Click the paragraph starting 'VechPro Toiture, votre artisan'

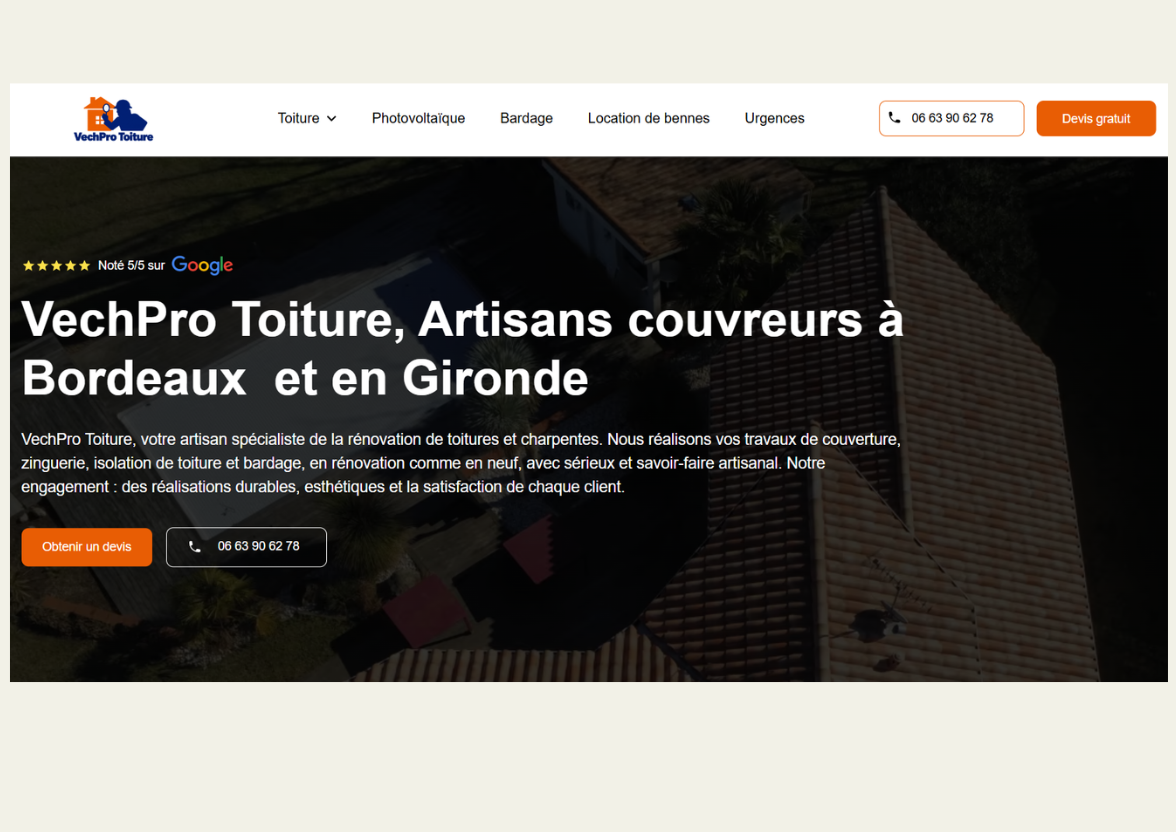pos(461,463)
